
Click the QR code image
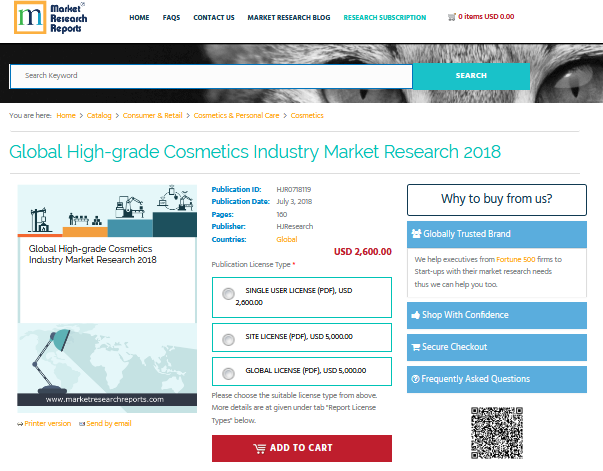[497, 433]
